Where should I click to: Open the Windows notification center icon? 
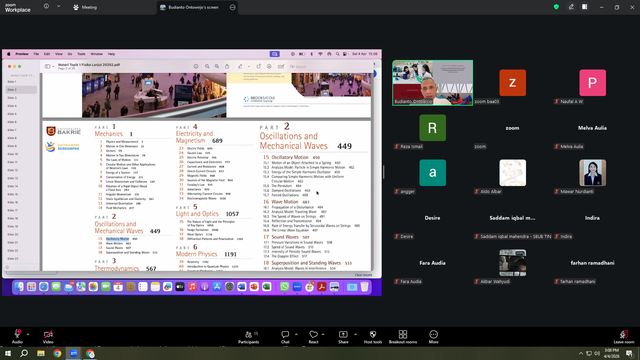click(629, 353)
